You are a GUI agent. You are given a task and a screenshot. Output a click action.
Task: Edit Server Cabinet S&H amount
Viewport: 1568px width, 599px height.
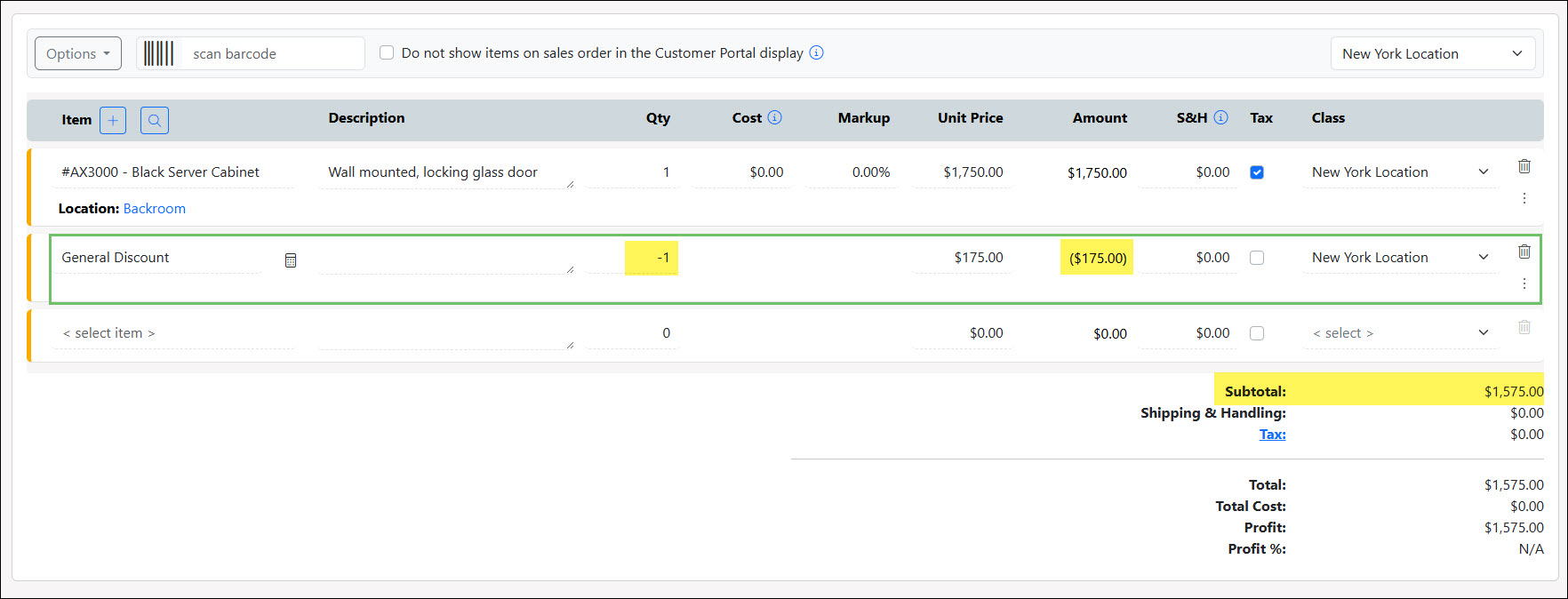click(x=1189, y=172)
